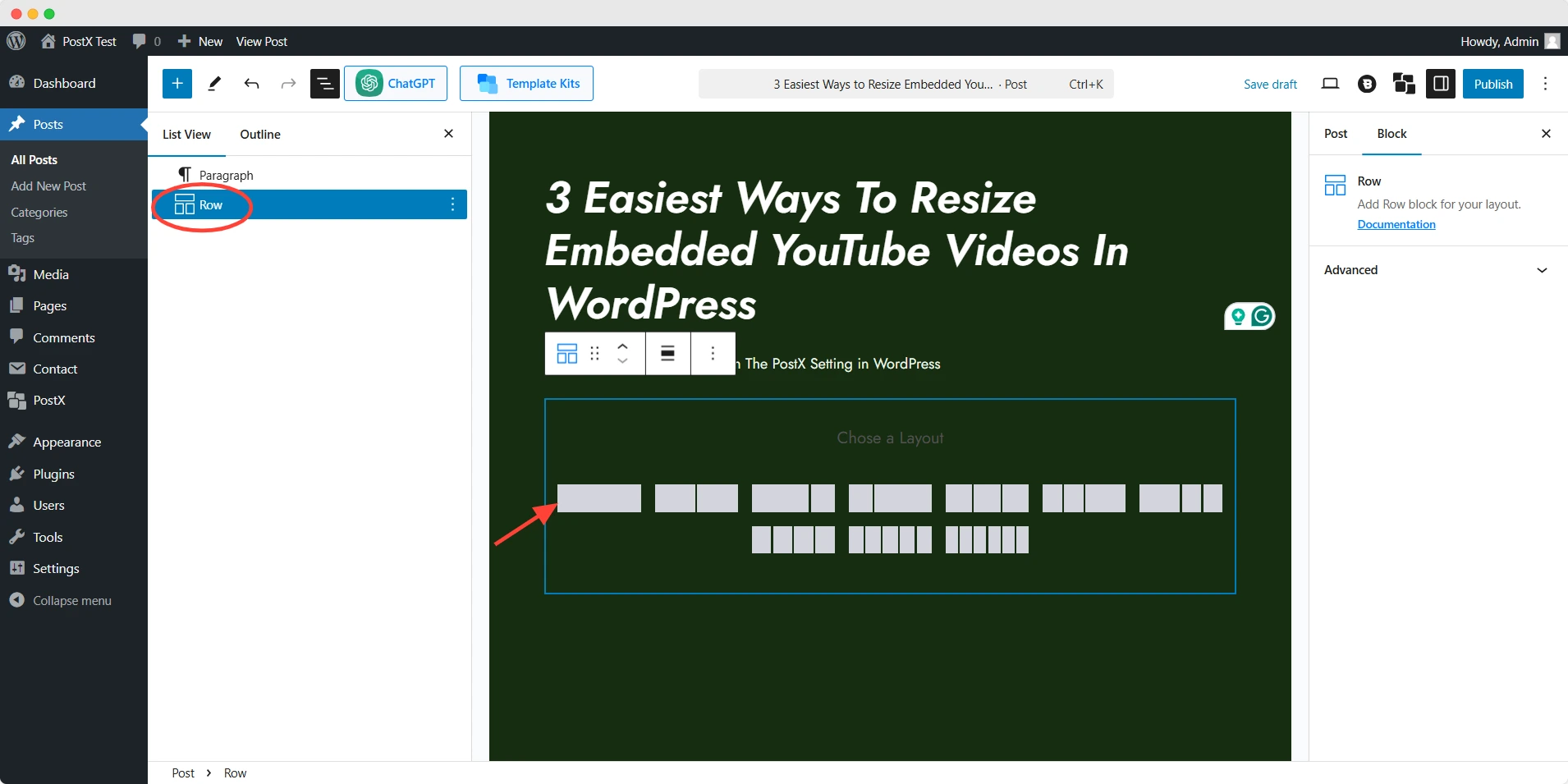Viewport: 1568px width, 784px height.
Task: Open Posts in the admin menu
Action: [x=74, y=125]
